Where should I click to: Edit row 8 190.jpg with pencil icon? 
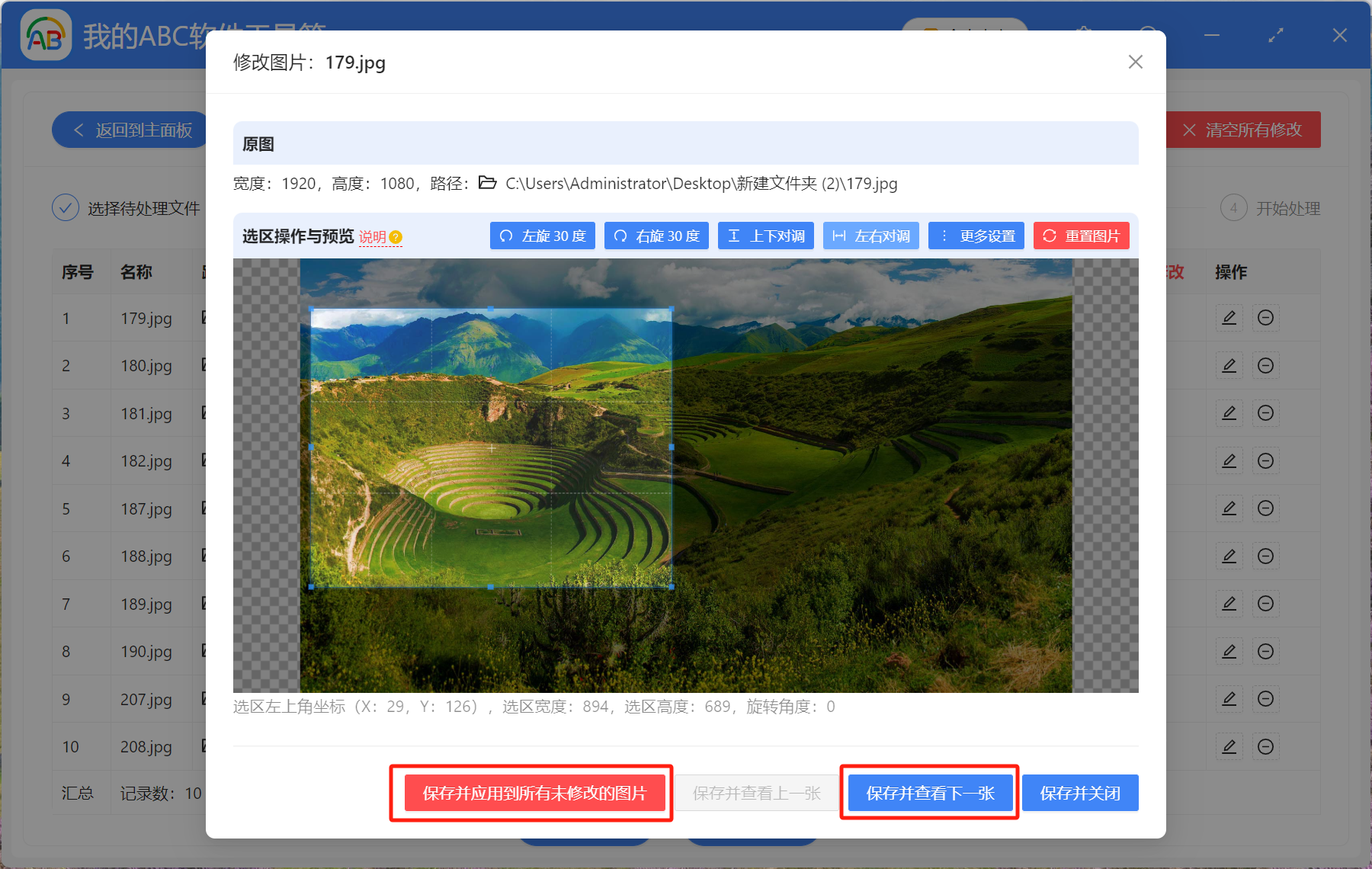point(1229,652)
